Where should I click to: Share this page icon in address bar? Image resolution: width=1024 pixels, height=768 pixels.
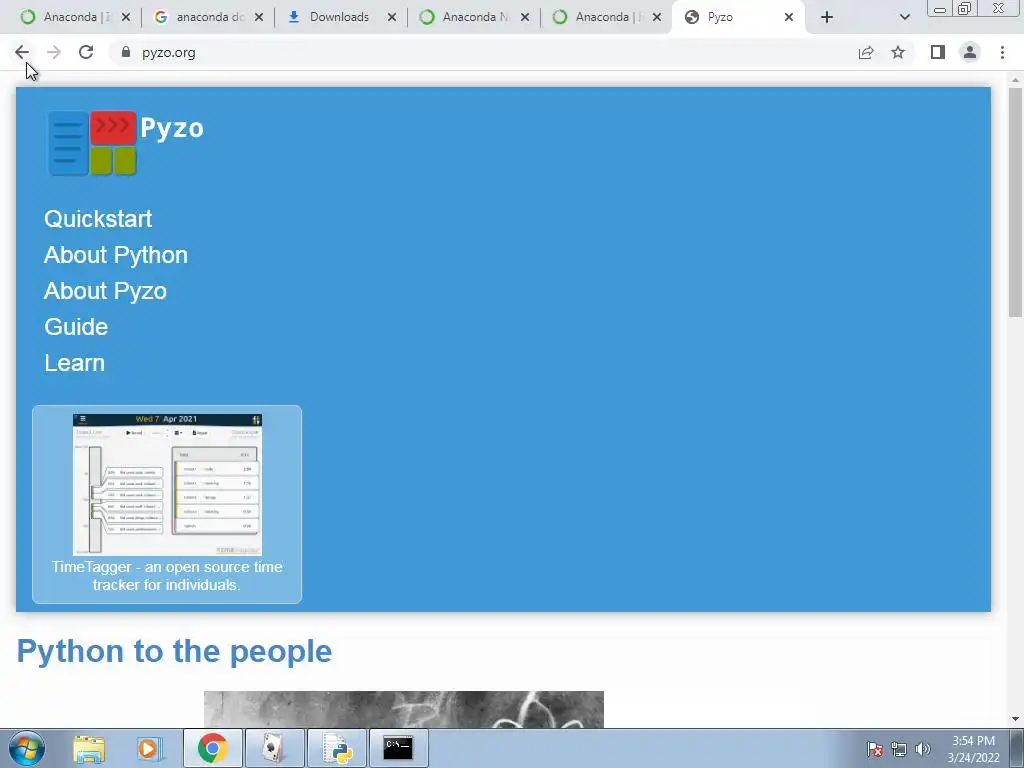866,52
